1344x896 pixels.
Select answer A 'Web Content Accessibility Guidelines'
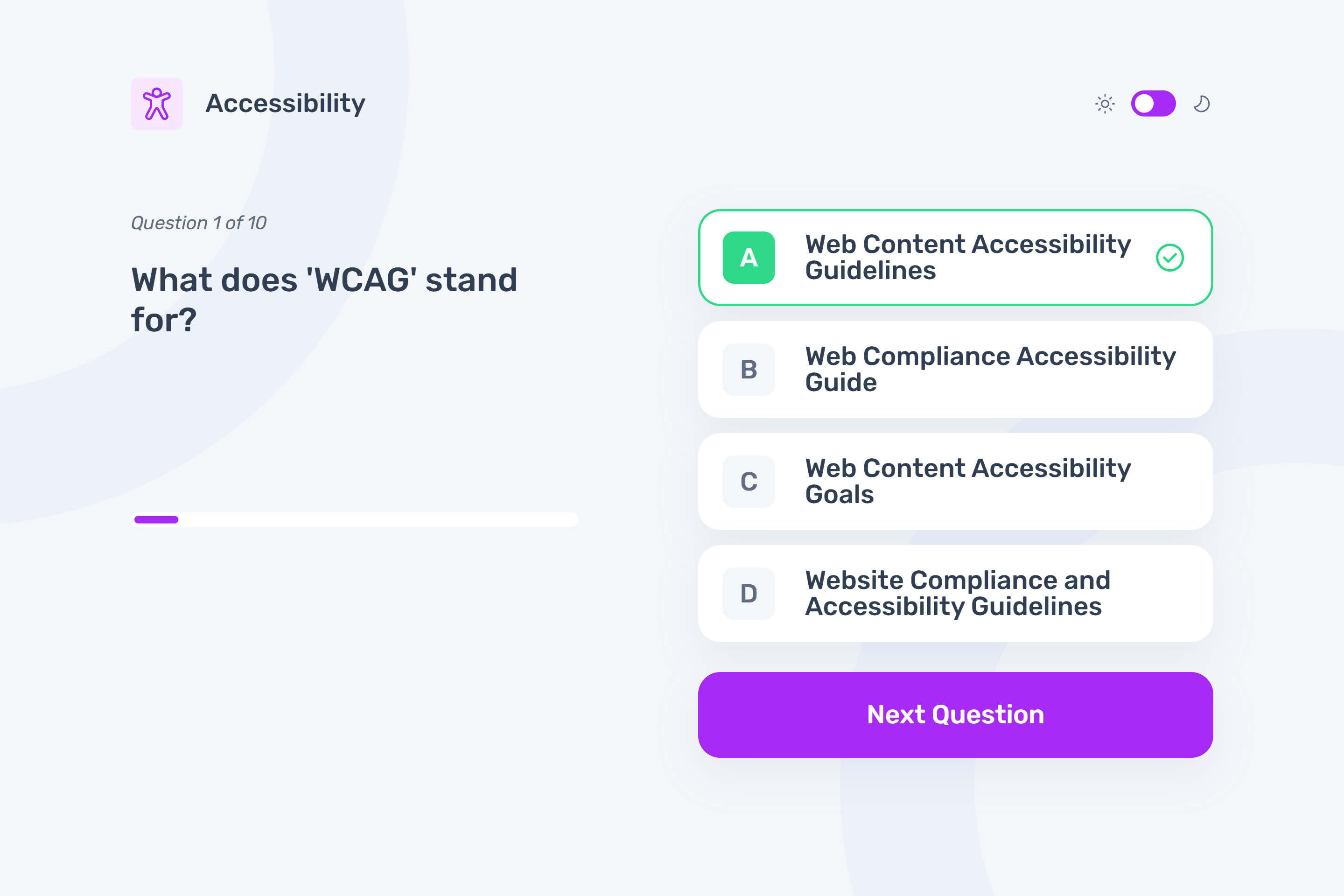[955, 258]
